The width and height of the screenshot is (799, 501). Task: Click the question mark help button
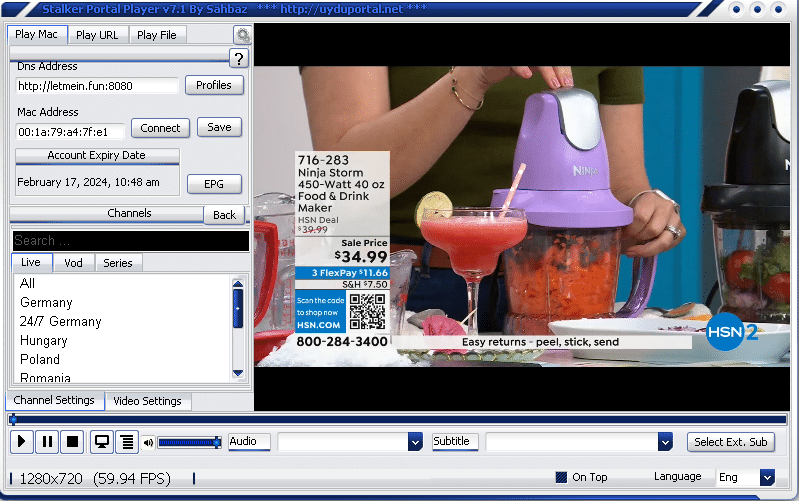(238, 59)
